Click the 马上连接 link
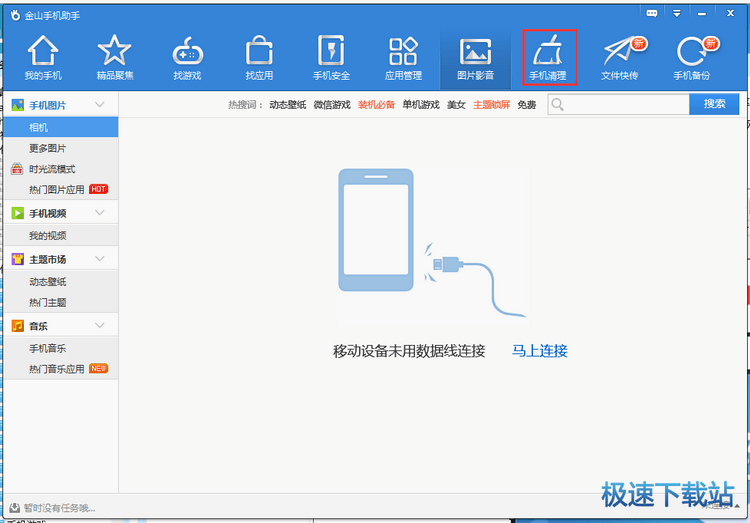This screenshot has width=750, height=523. [540, 351]
